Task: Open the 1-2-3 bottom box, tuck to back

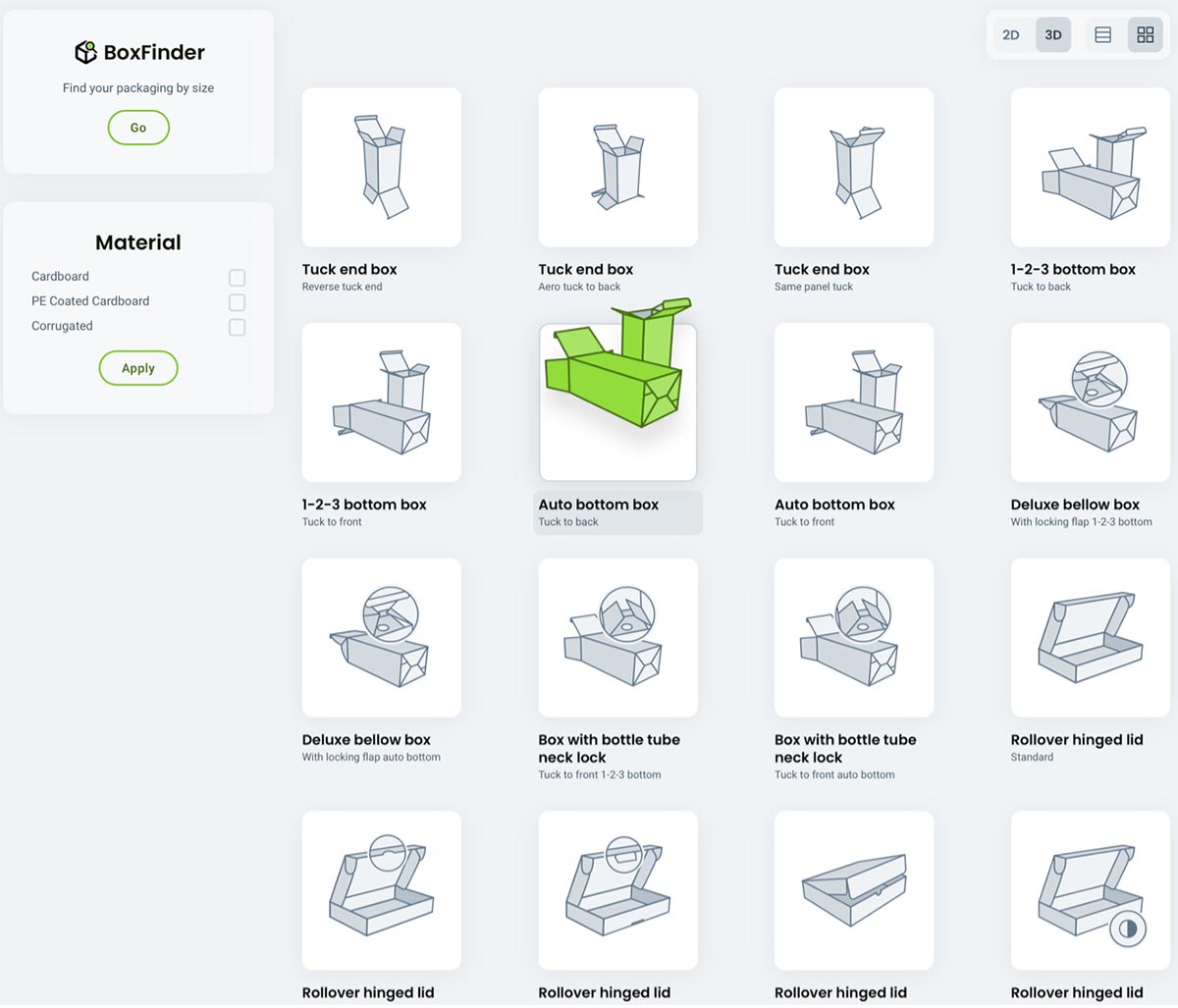Action: pos(1090,167)
